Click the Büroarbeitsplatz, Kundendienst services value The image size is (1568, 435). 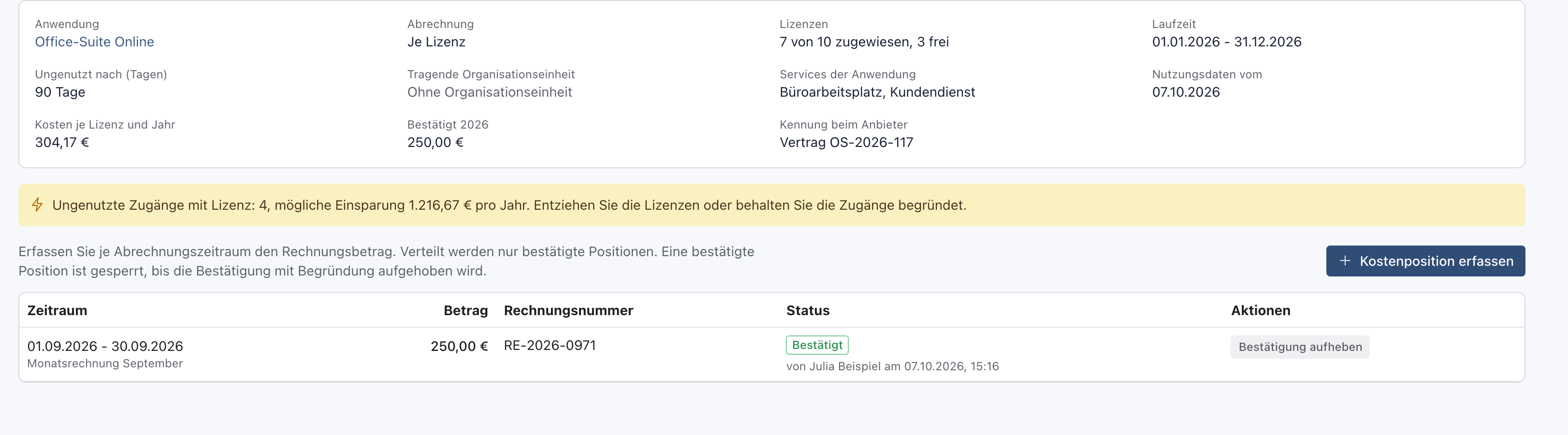click(x=877, y=92)
